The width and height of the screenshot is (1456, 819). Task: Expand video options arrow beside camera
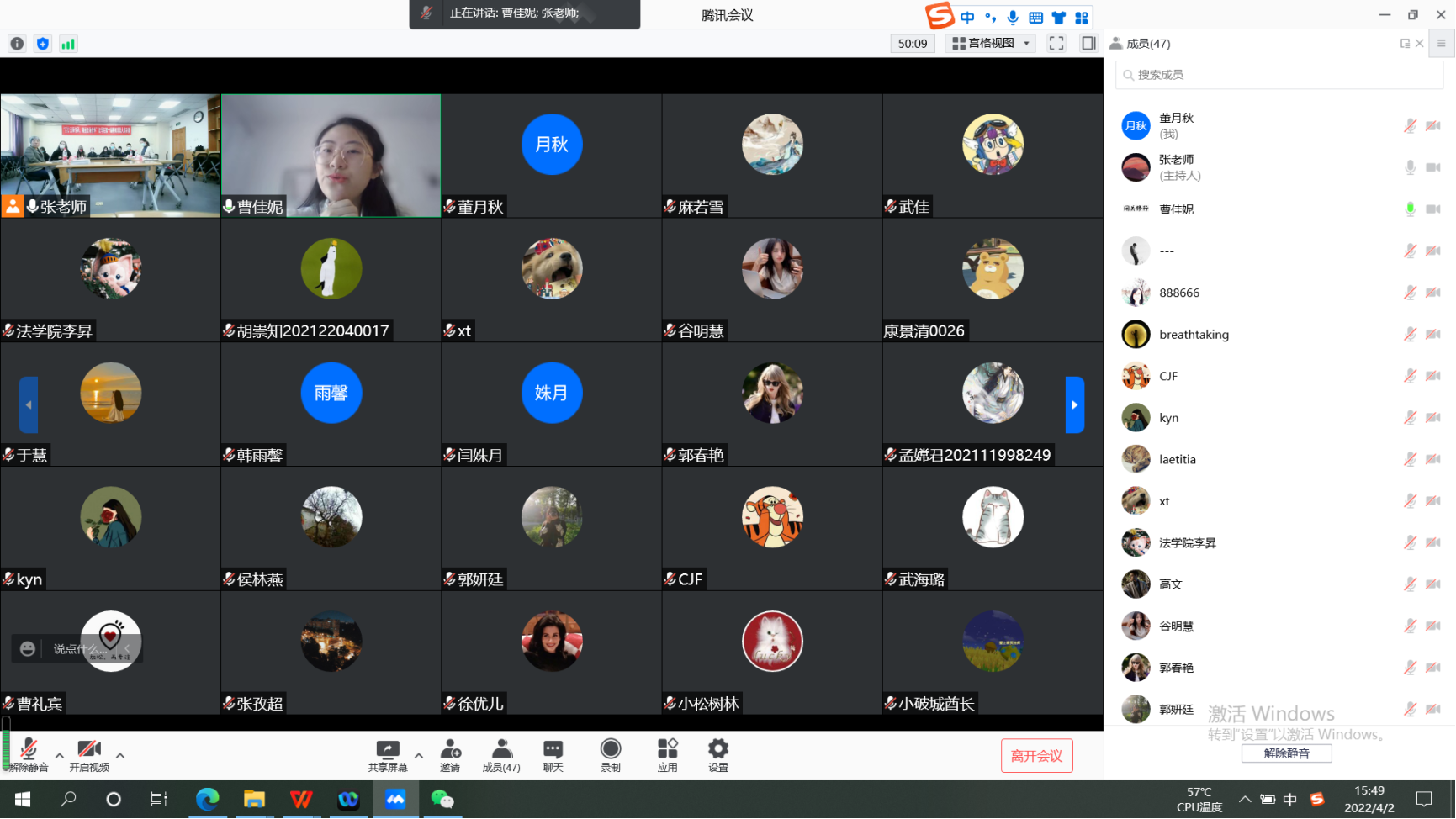click(120, 755)
